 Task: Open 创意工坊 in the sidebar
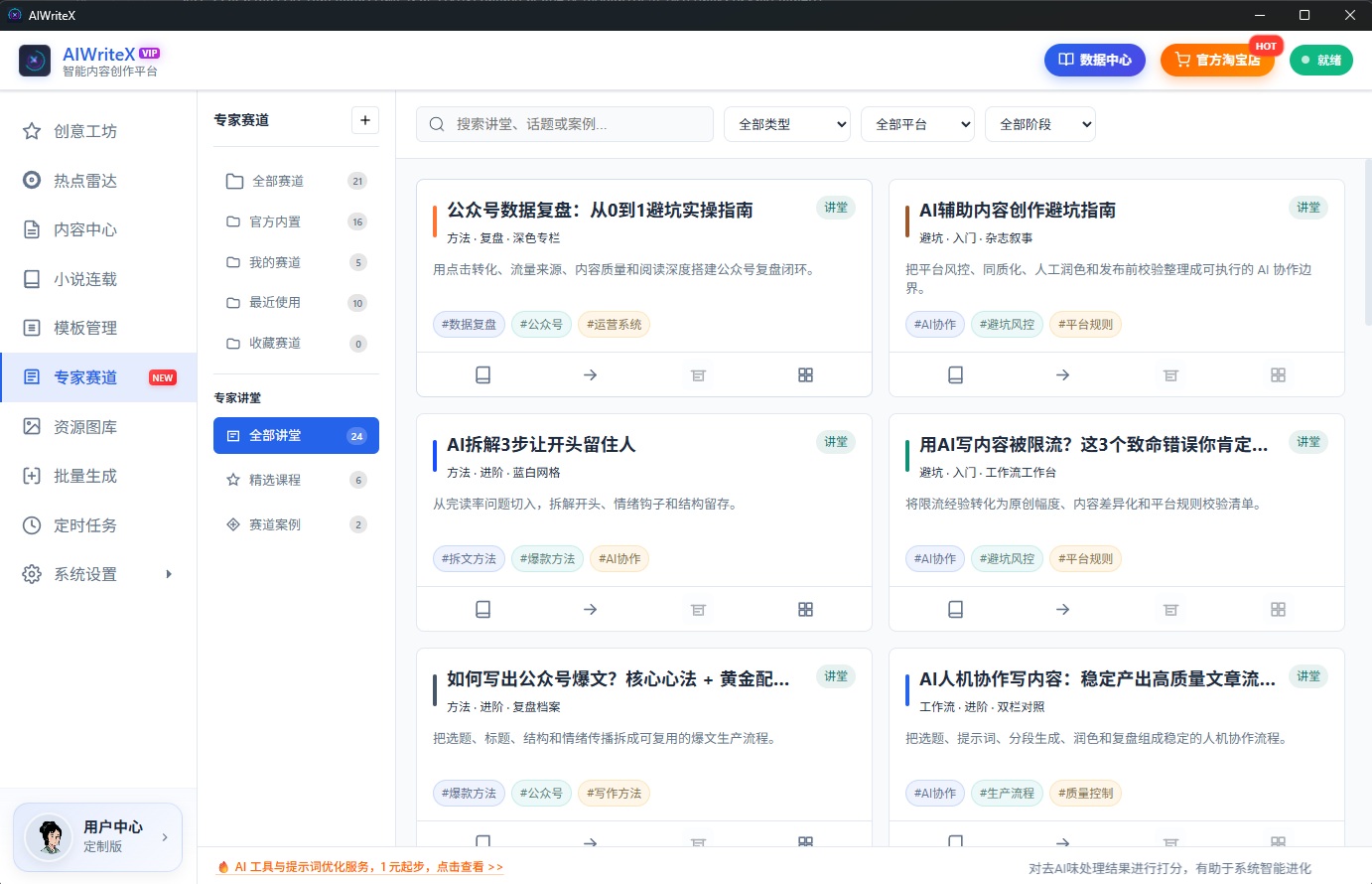pyautogui.click(x=98, y=131)
